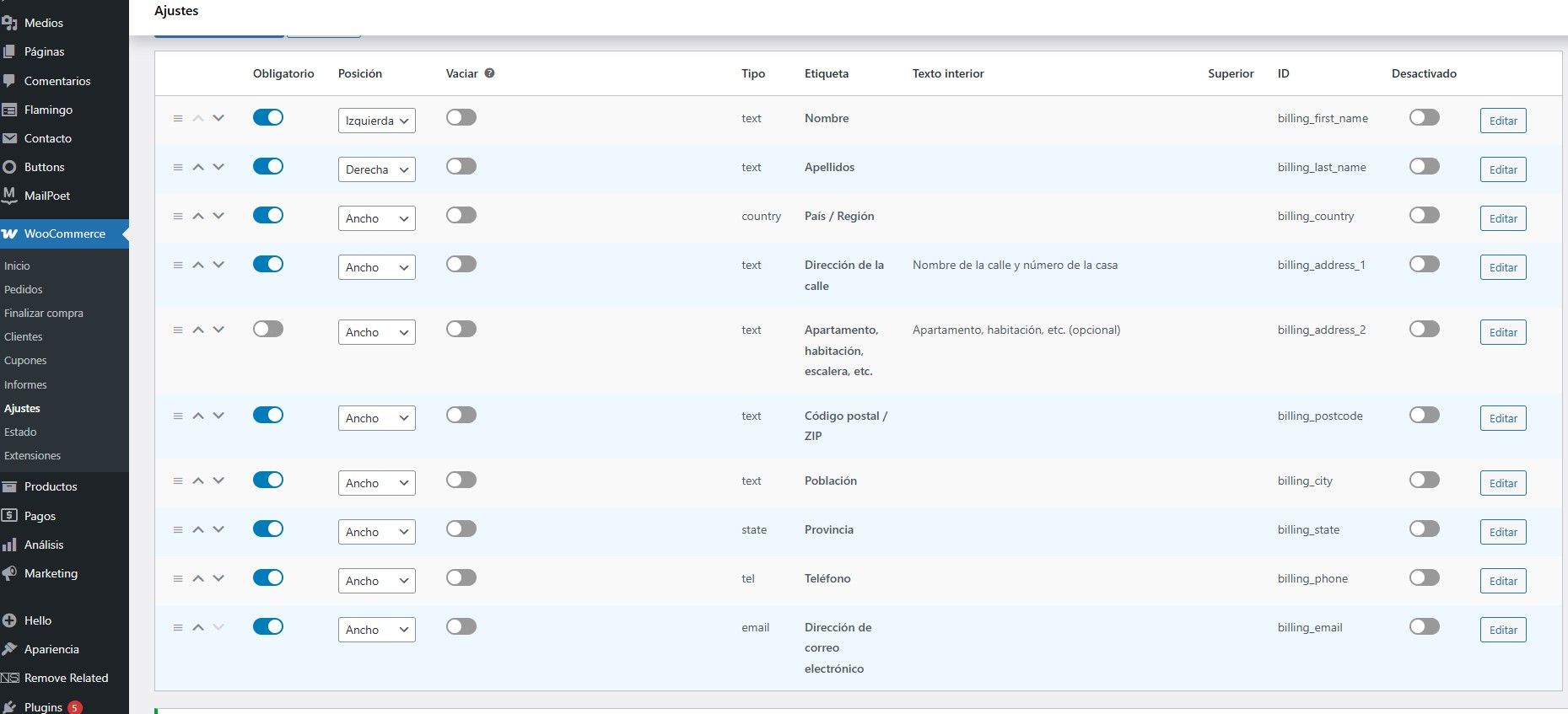Open Finalizar compra submenu item
1568x714 pixels.
[x=44, y=313]
